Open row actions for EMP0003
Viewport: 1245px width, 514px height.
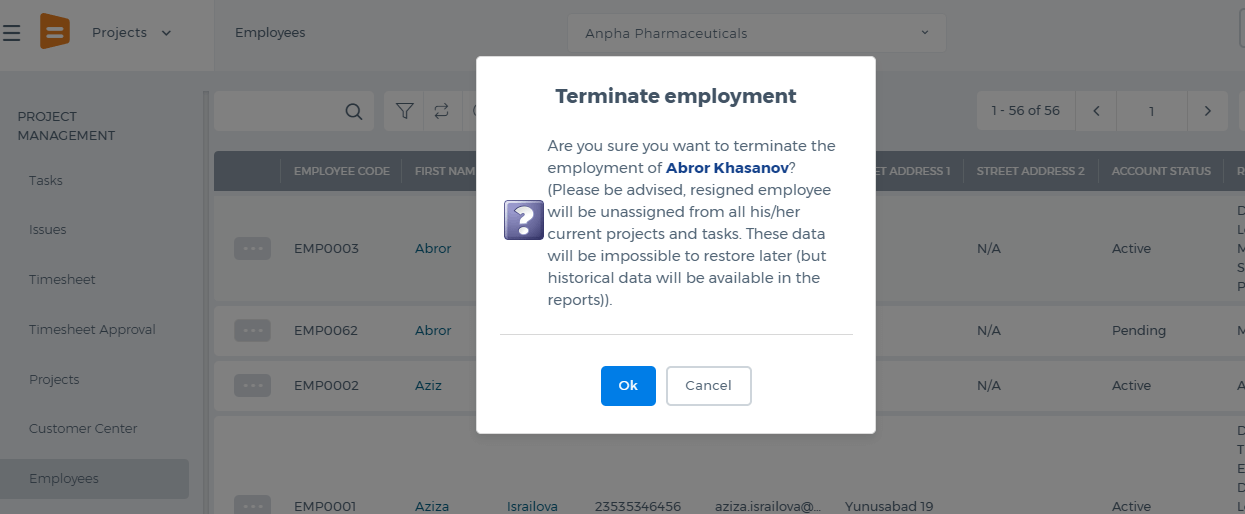click(252, 249)
